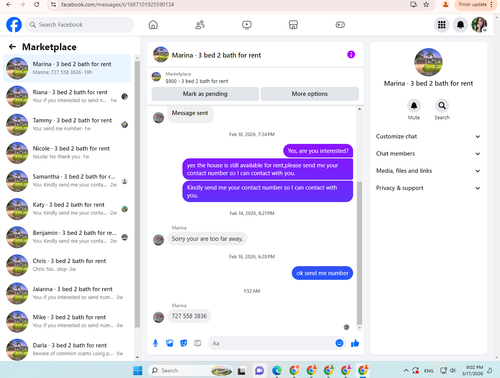Open the Friends icon in top navigation
The width and height of the screenshot is (500, 378).
(200, 25)
